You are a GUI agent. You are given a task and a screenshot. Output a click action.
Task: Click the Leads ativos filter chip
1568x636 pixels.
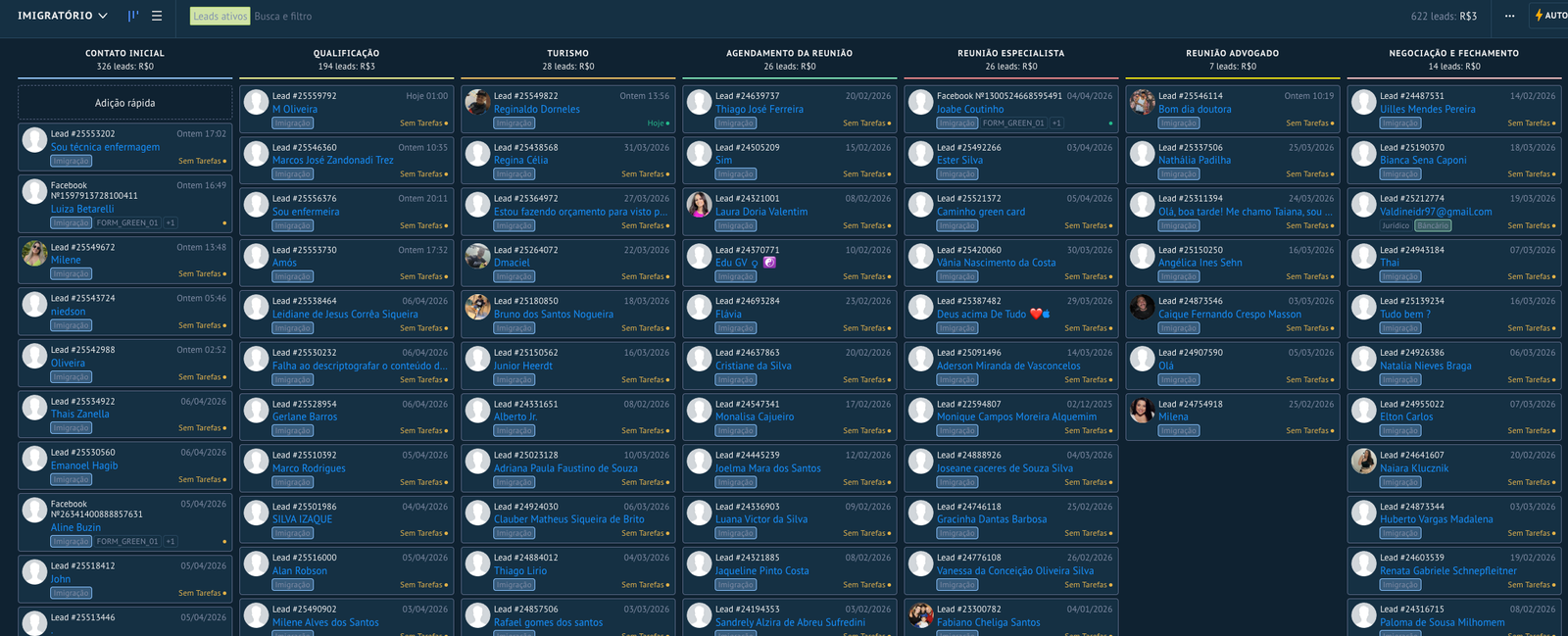[220, 17]
